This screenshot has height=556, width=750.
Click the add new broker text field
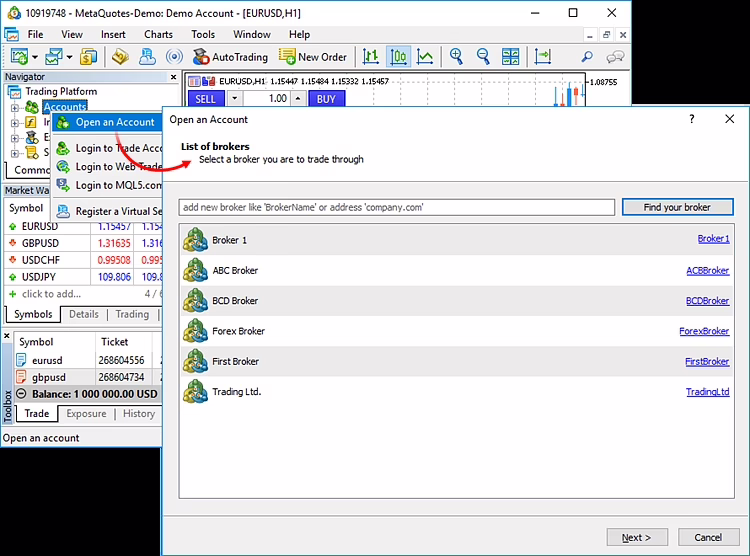(396, 207)
